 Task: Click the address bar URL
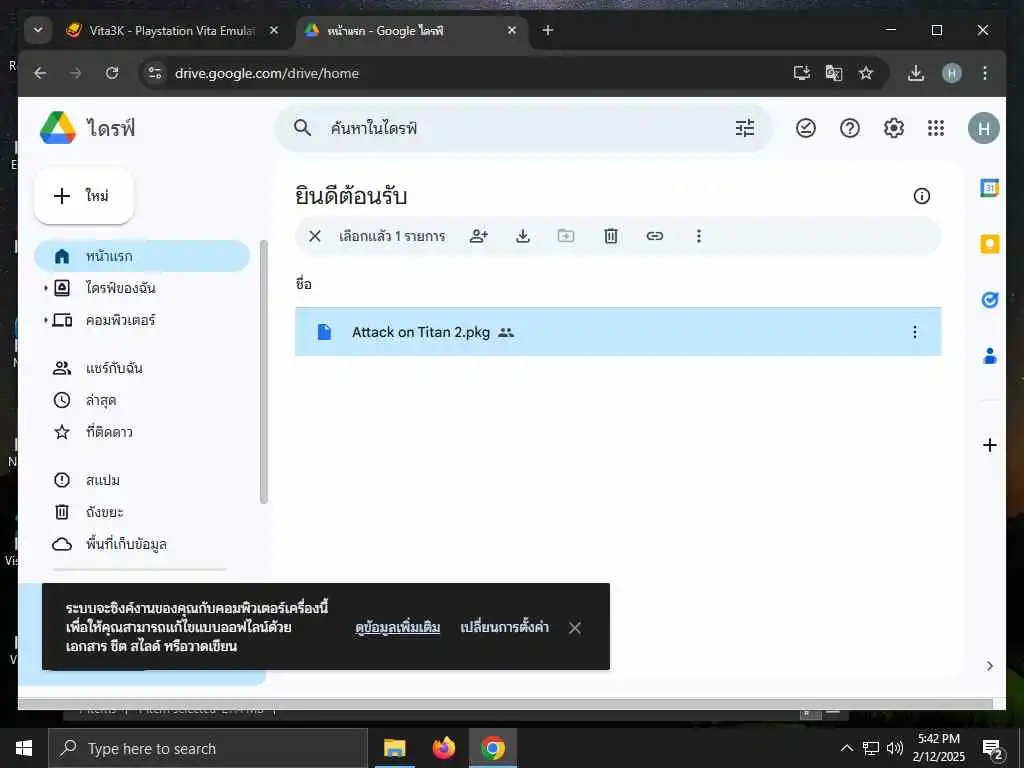coord(266,73)
